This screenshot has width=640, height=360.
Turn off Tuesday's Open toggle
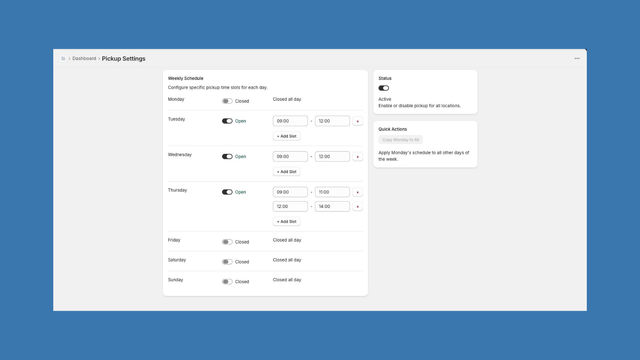coord(227,121)
